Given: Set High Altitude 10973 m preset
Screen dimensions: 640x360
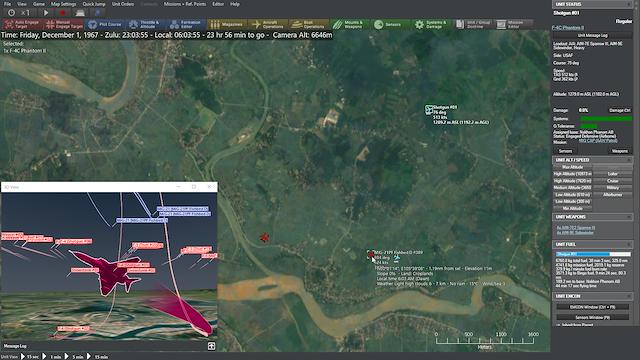Looking at the screenshot, I should [x=573, y=174].
